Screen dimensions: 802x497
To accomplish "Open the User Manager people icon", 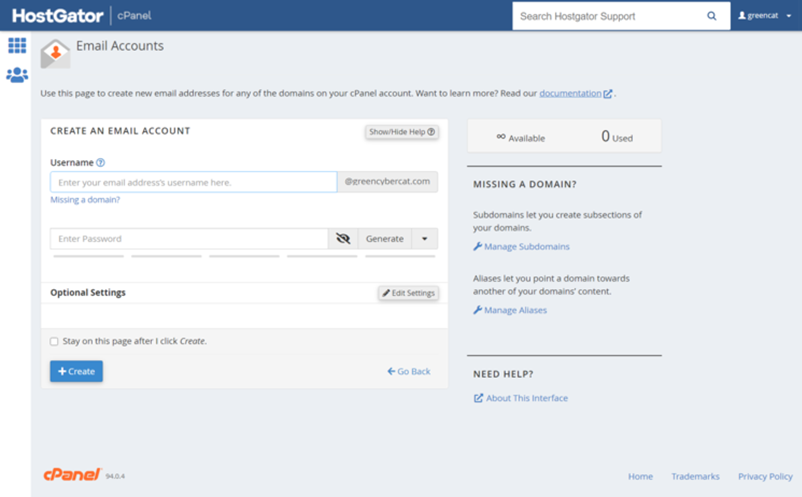I will [17, 75].
